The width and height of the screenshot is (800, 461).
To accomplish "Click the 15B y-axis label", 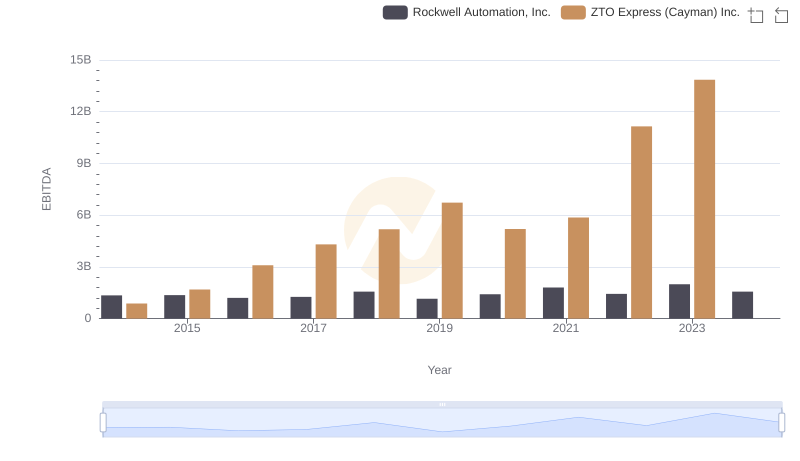I will tap(81, 60).
